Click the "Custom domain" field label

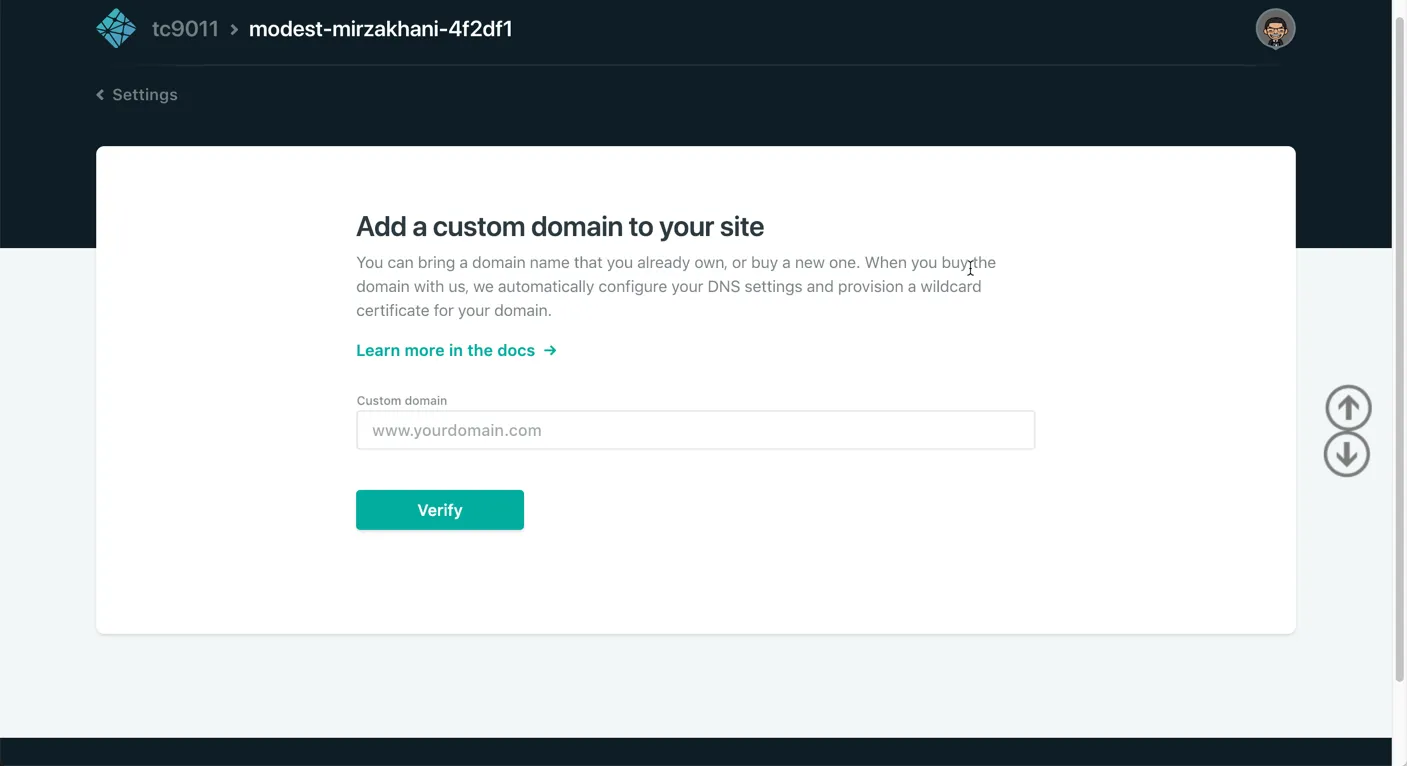tap(402, 401)
